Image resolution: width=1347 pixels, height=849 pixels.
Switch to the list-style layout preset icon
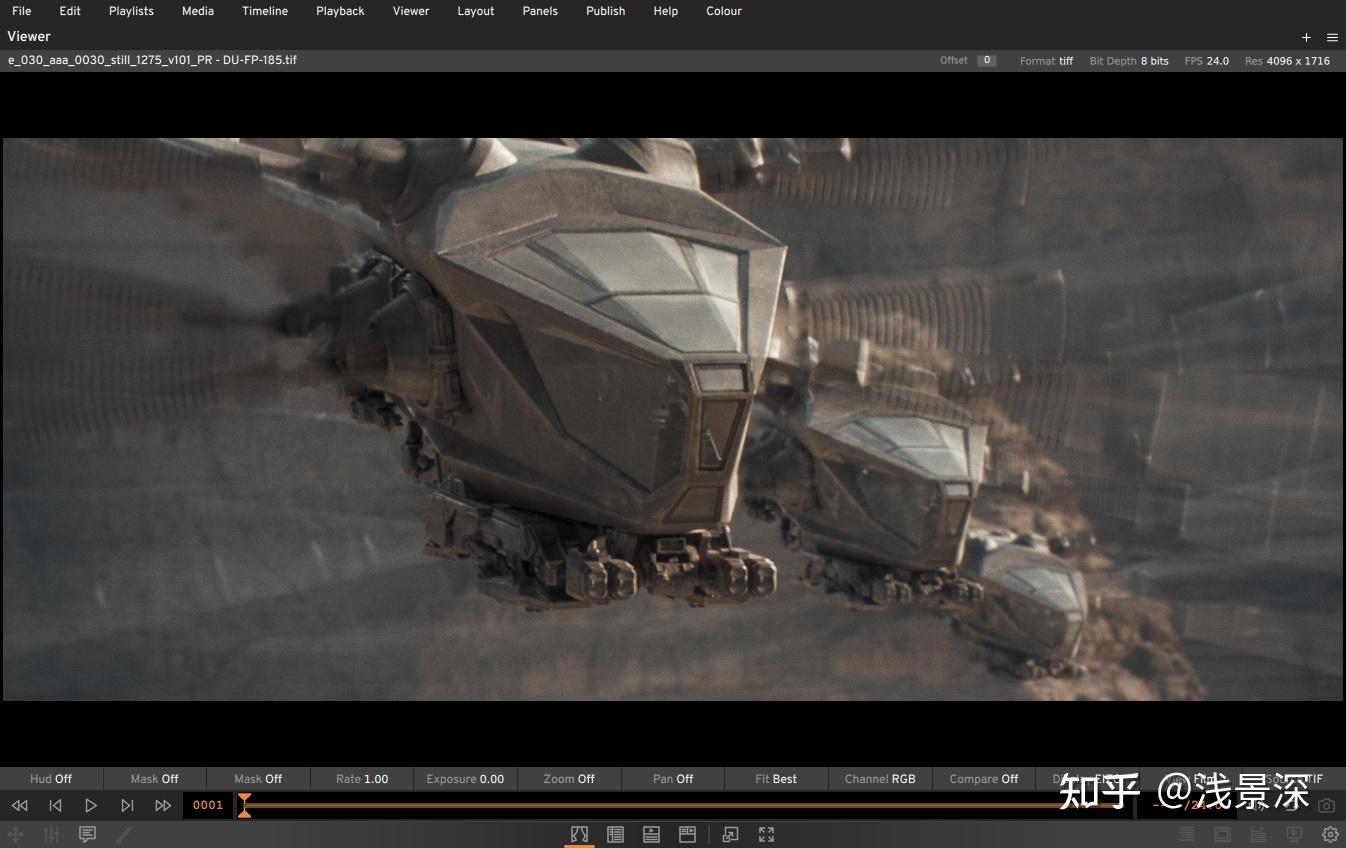pyautogui.click(x=615, y=834)
